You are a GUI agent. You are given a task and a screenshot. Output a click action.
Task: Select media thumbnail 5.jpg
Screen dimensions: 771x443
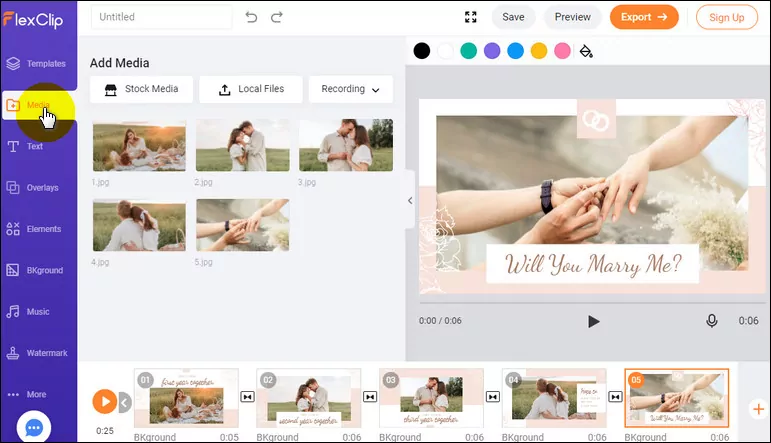[x=242, y=225]
